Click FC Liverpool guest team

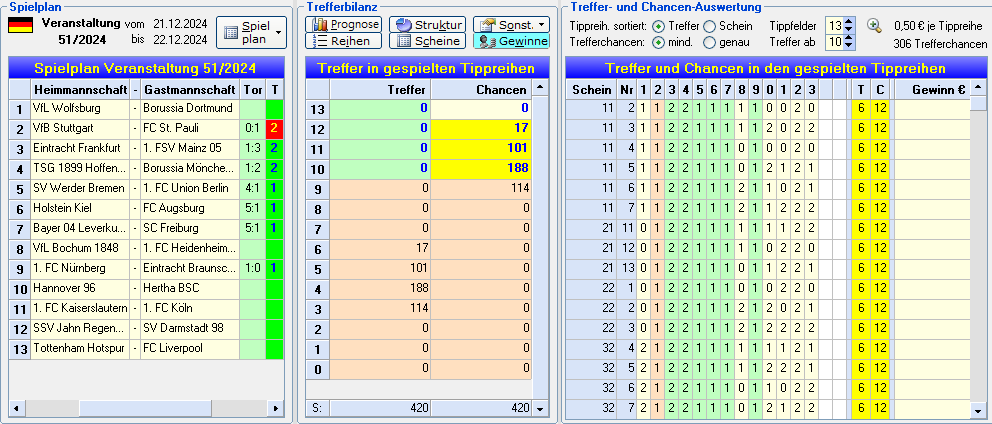(x=190, y=349)
